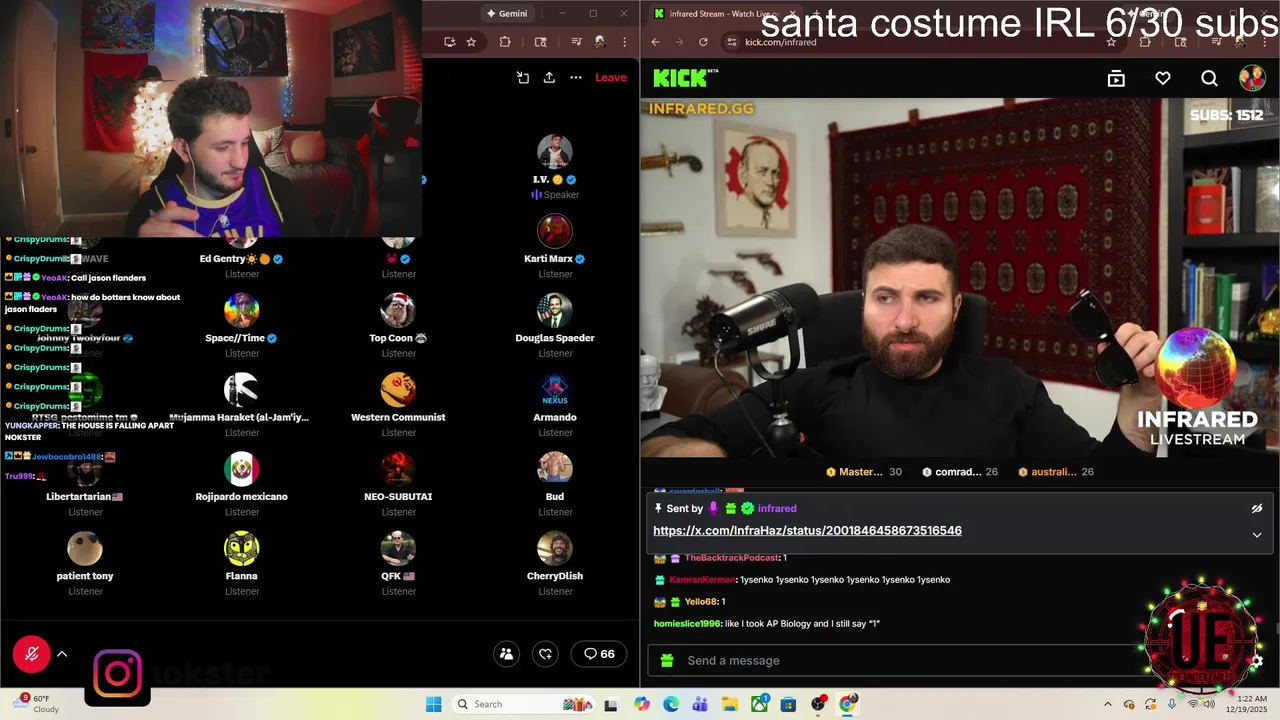This screenshot has height=720, width=1280.
Task: Open Microsoft Store from the taskbar
Action: [789, 704]
